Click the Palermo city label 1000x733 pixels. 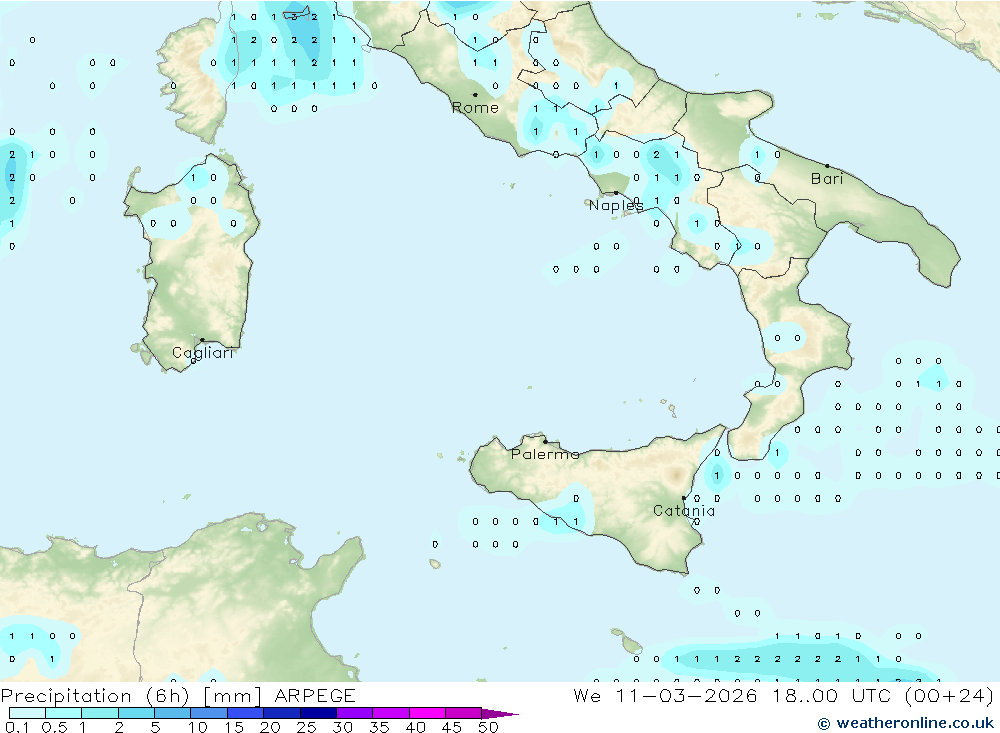pos(545,454)
